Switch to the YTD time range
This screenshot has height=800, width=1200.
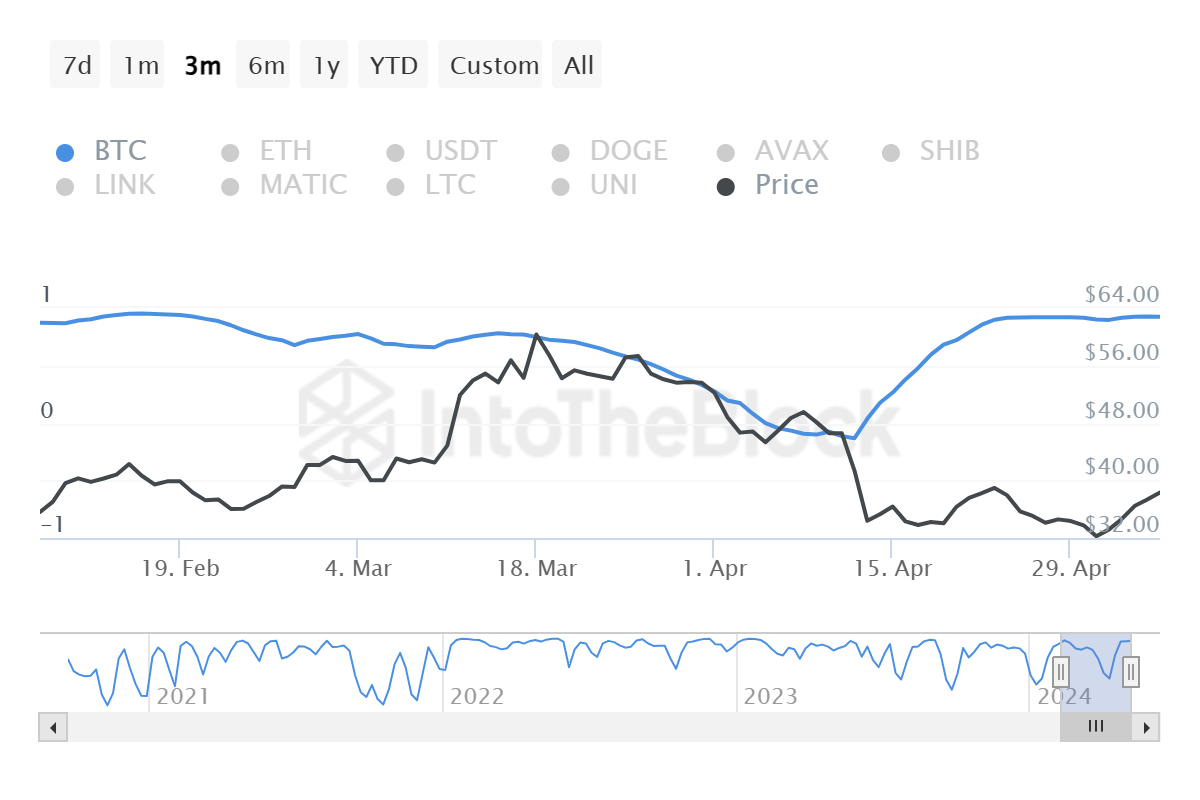[x=392, y=64]
